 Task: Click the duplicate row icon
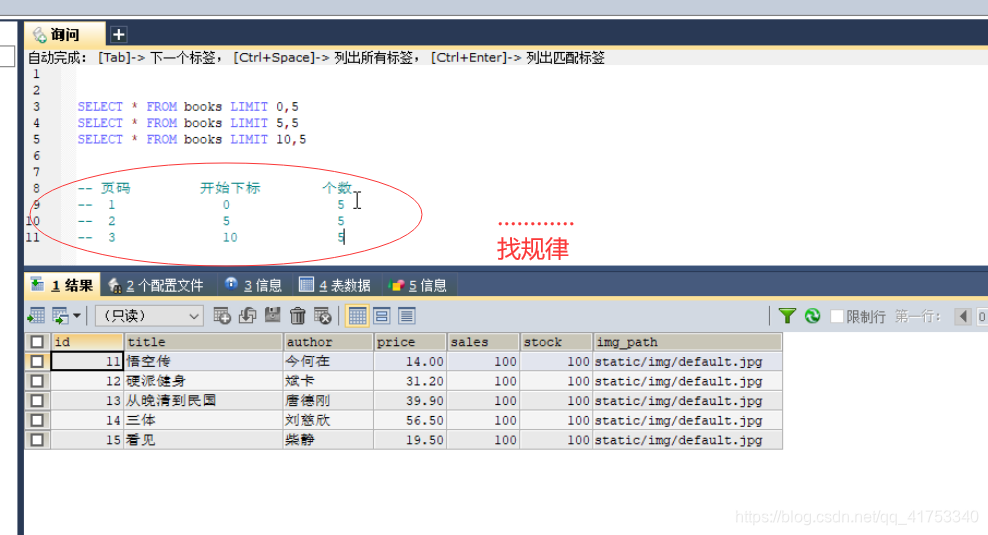click(x=247, y=316)
